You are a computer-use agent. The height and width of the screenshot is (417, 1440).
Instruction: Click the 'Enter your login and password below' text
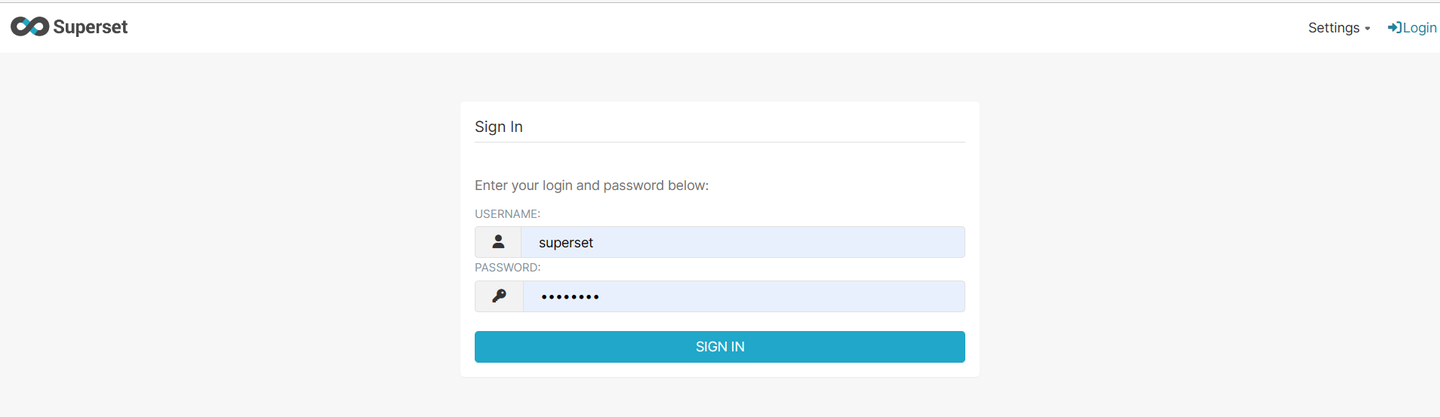point(592,186)
